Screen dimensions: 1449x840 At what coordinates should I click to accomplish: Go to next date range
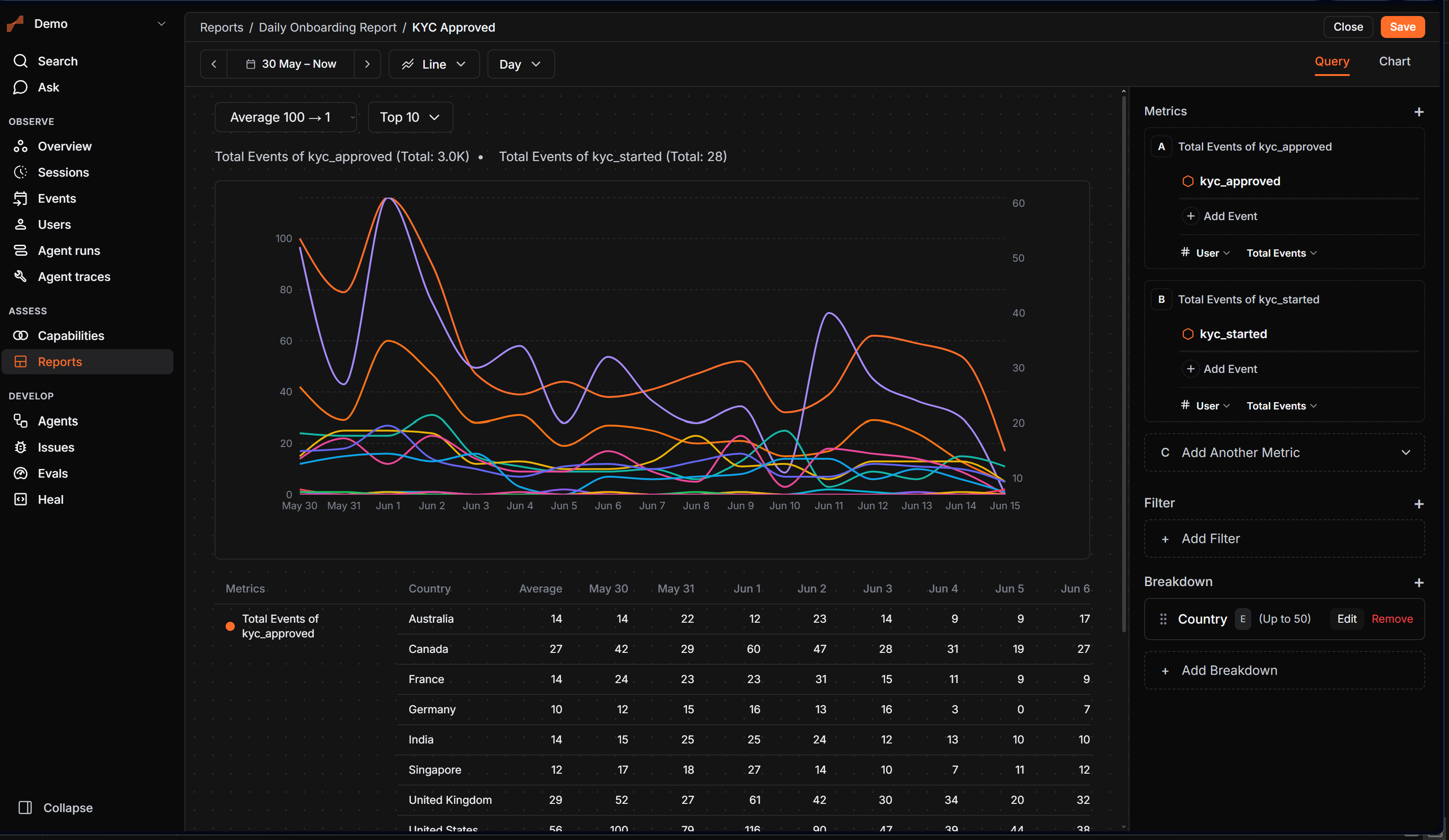(x=368, y=64)
